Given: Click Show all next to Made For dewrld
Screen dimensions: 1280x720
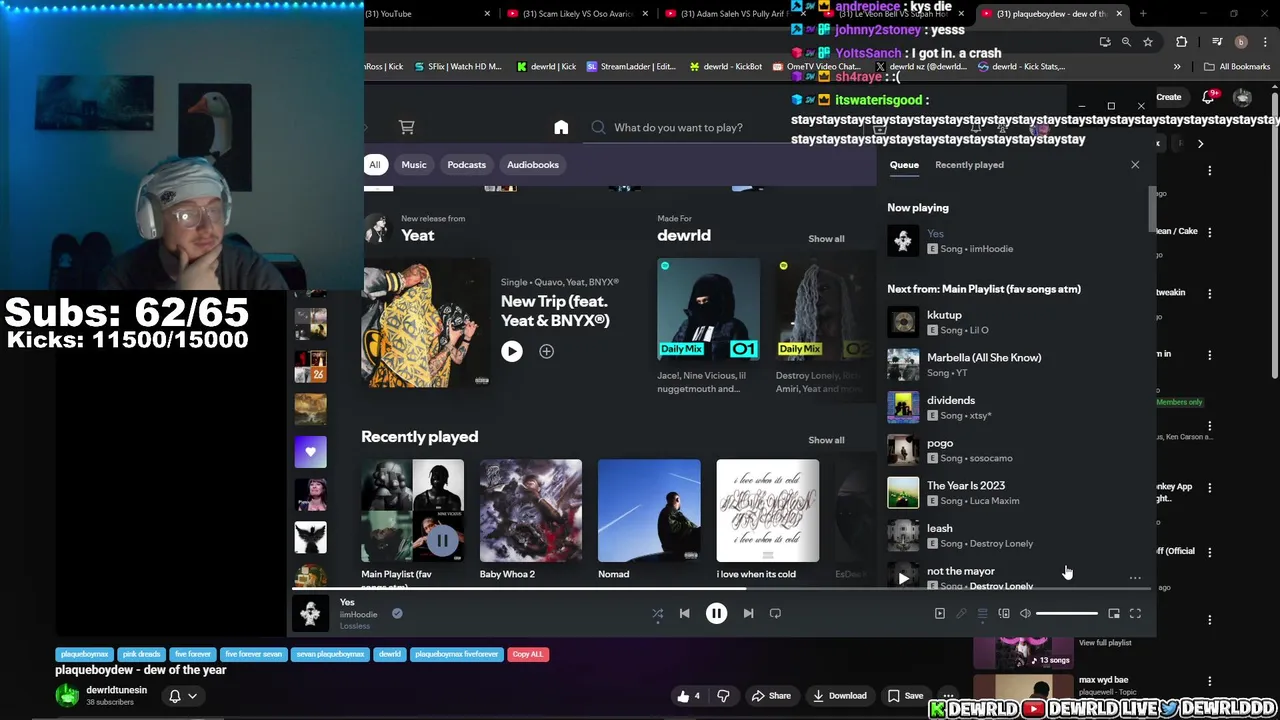Looking at the screenshot, I should pyautogui.click(x=826, y=239).
